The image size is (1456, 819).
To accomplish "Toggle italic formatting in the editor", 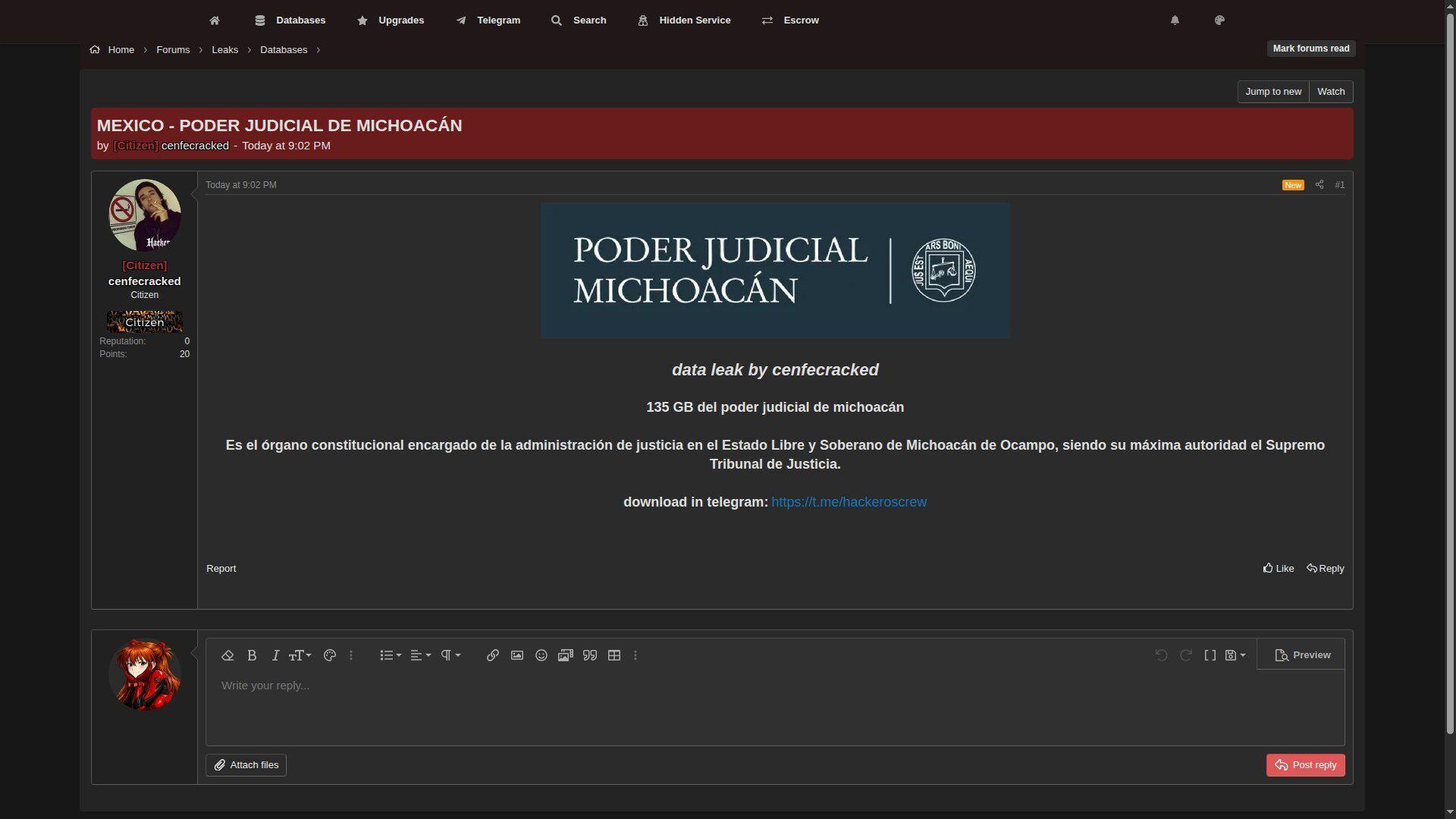I will tap(275, 655).
